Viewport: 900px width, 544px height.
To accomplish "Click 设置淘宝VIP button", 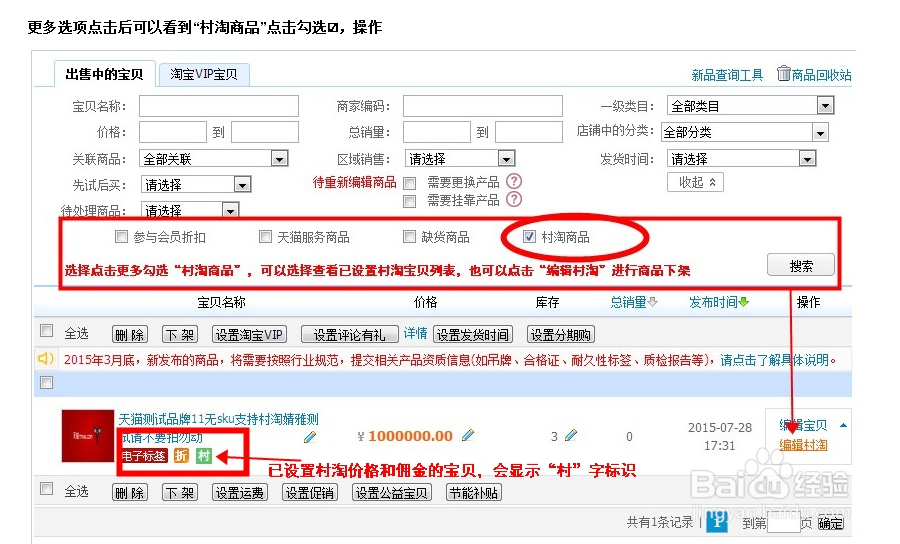I will (x=249, y=335).
